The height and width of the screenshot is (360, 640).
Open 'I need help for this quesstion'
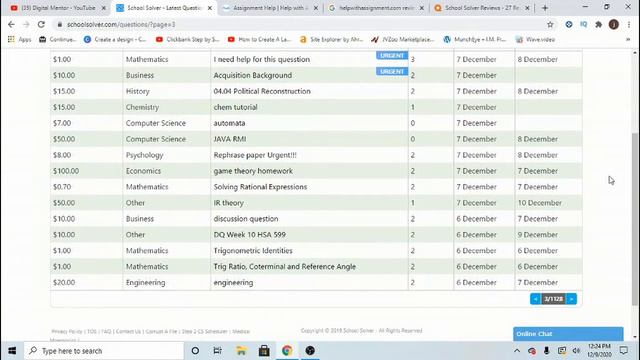click(x=262, y=60)
